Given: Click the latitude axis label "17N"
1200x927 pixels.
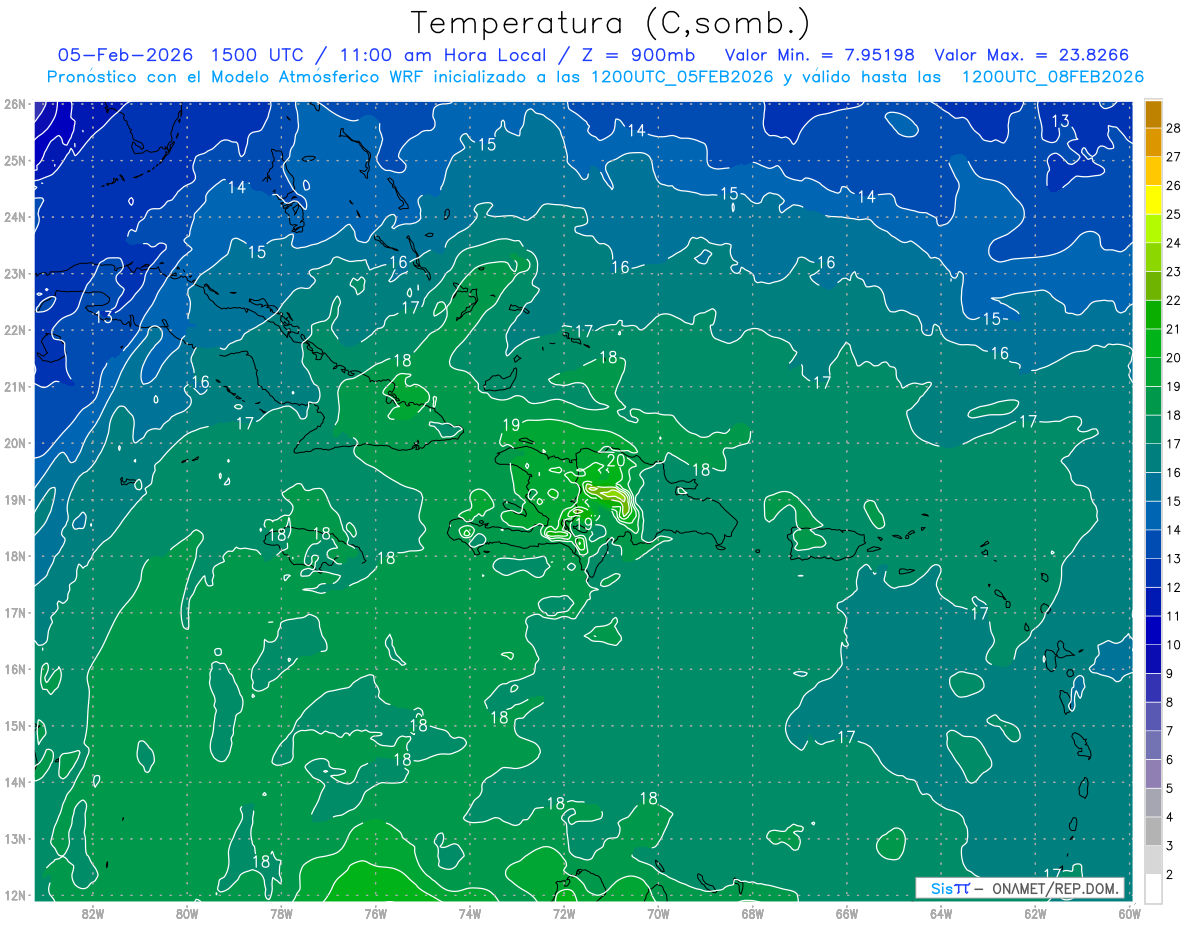Looking at the screenshot, I should coord(15,613).
